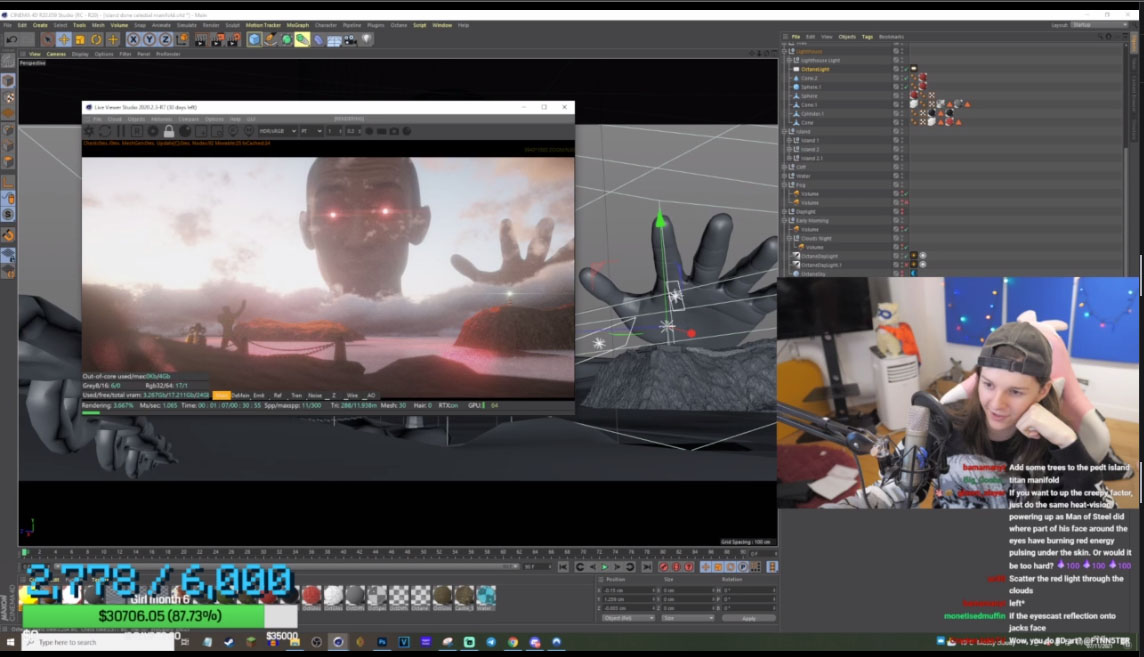Open Render Settings clapperboard icon
Image resolution: width=1144 pixels, height=657 pixels.
[233, 39]
